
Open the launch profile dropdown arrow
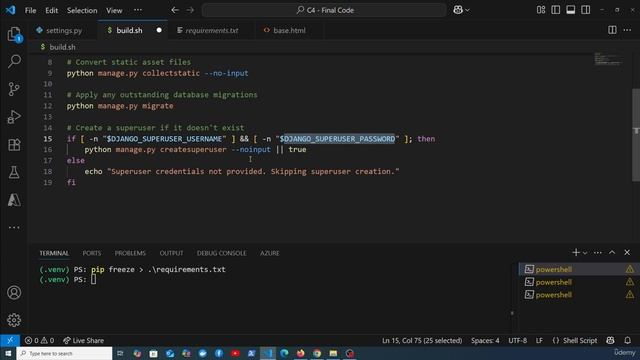585,253
